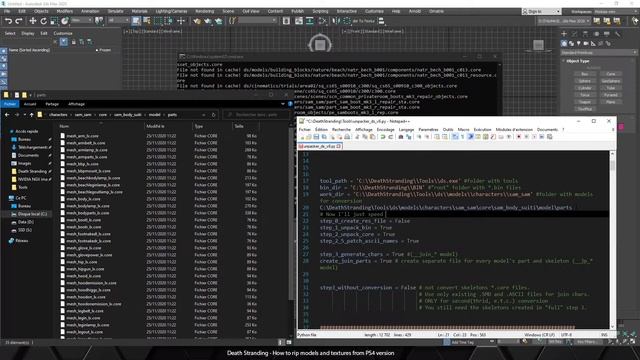The image size is (640, 360).
Task: Activate the Select and Scale tool
Action: [x=54, y=21]
